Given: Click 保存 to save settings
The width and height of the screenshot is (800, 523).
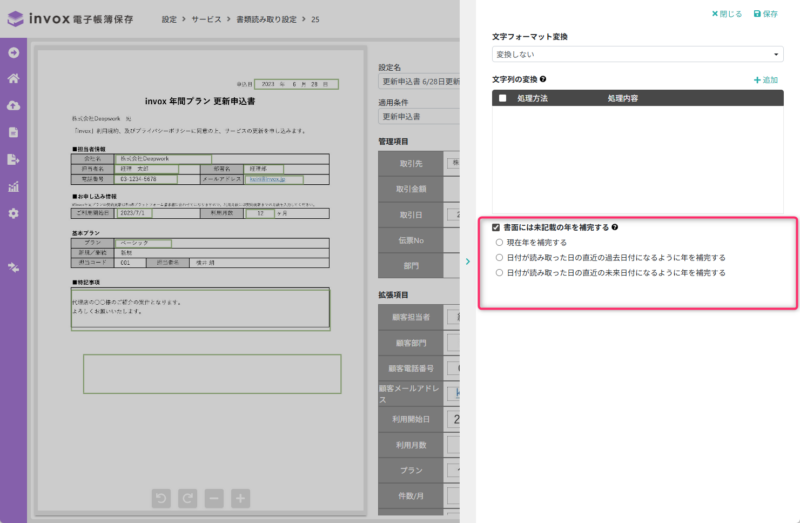Looking at the screenshot, I should (766, 14).
